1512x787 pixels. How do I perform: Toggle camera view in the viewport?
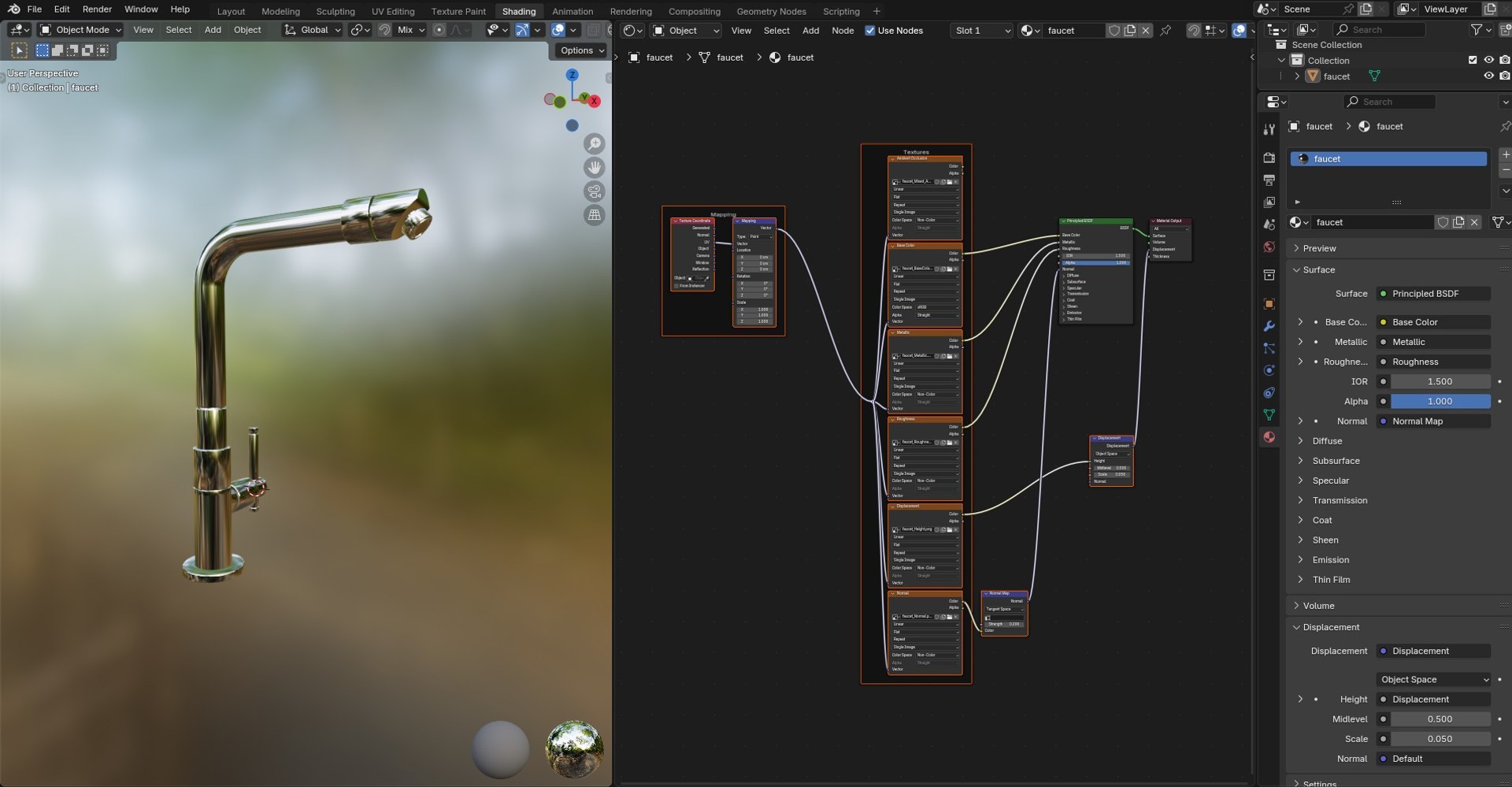pyautogui.click(x=595, y=191)
